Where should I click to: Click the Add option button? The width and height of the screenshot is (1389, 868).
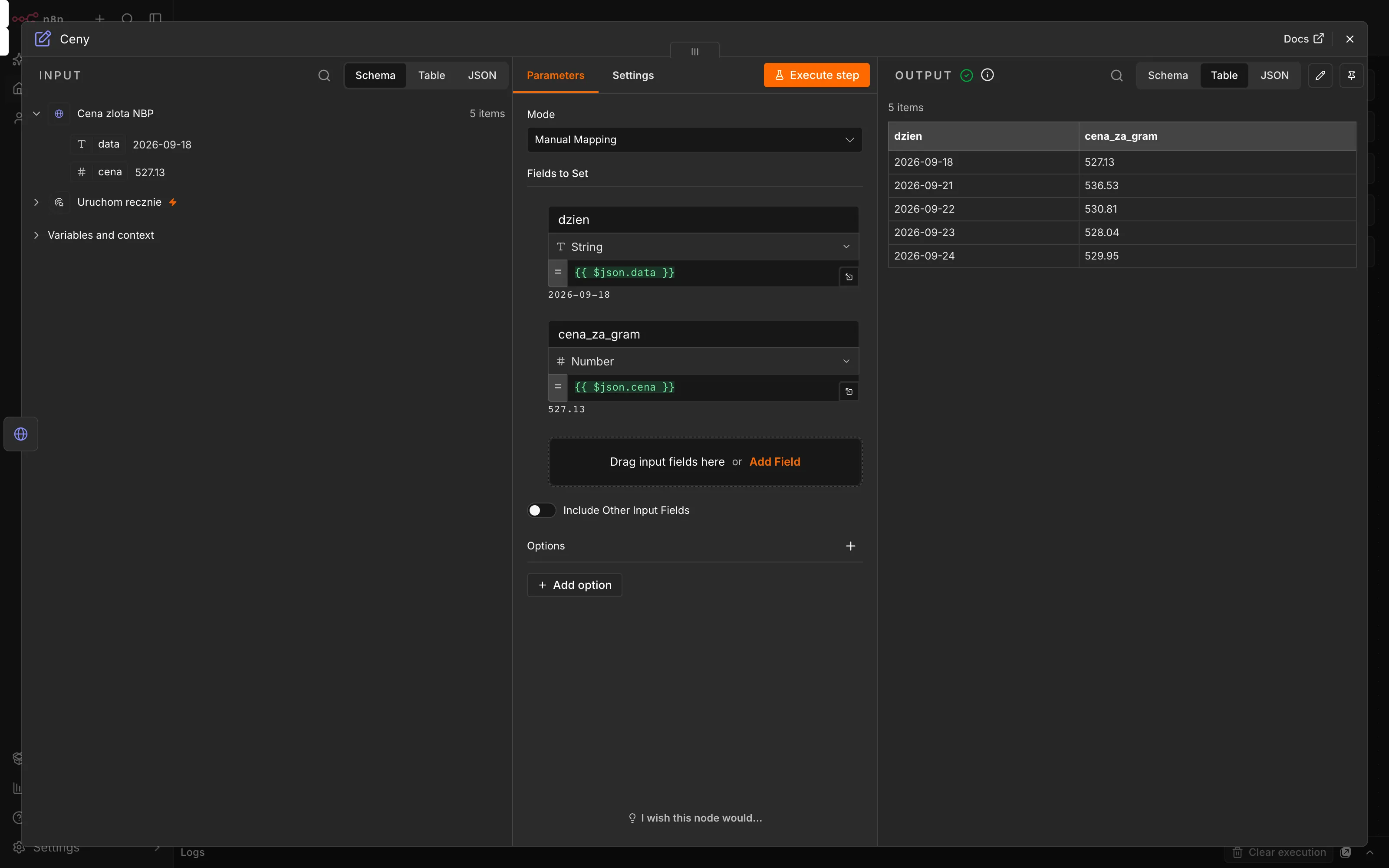[575, 585]
